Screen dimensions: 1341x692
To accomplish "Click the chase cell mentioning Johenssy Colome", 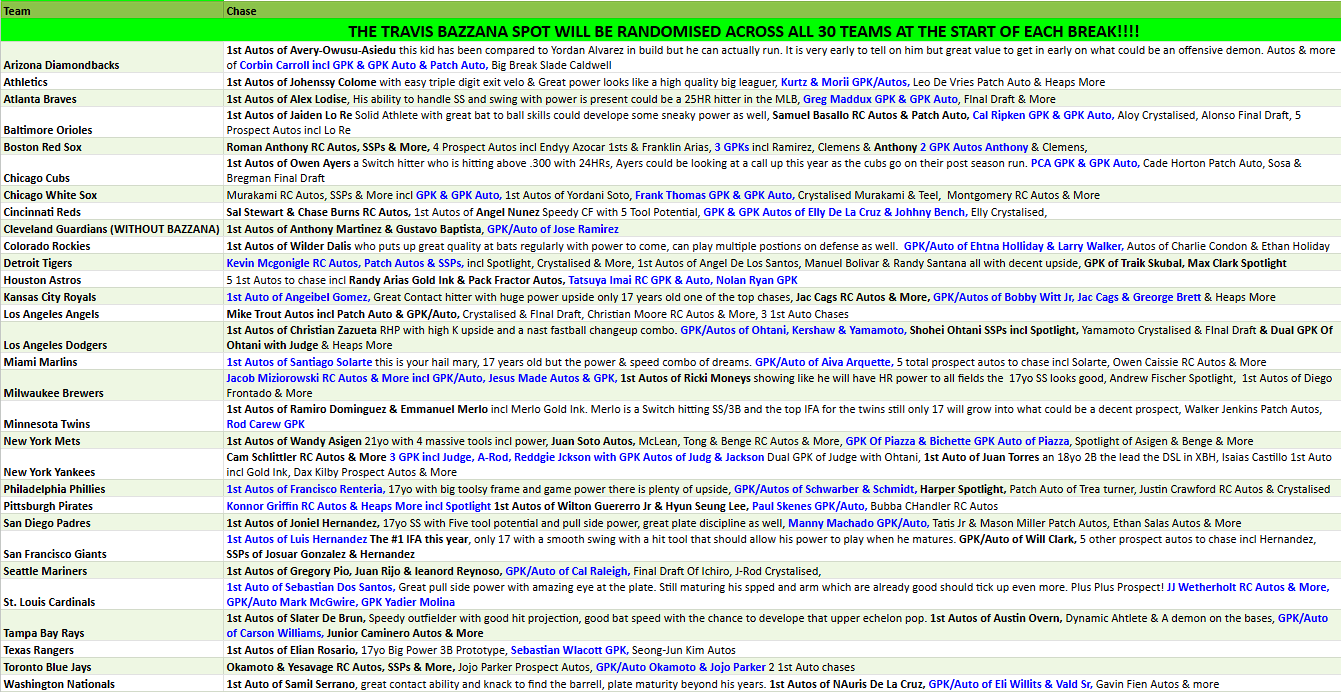I will click(x=782, y=82).
